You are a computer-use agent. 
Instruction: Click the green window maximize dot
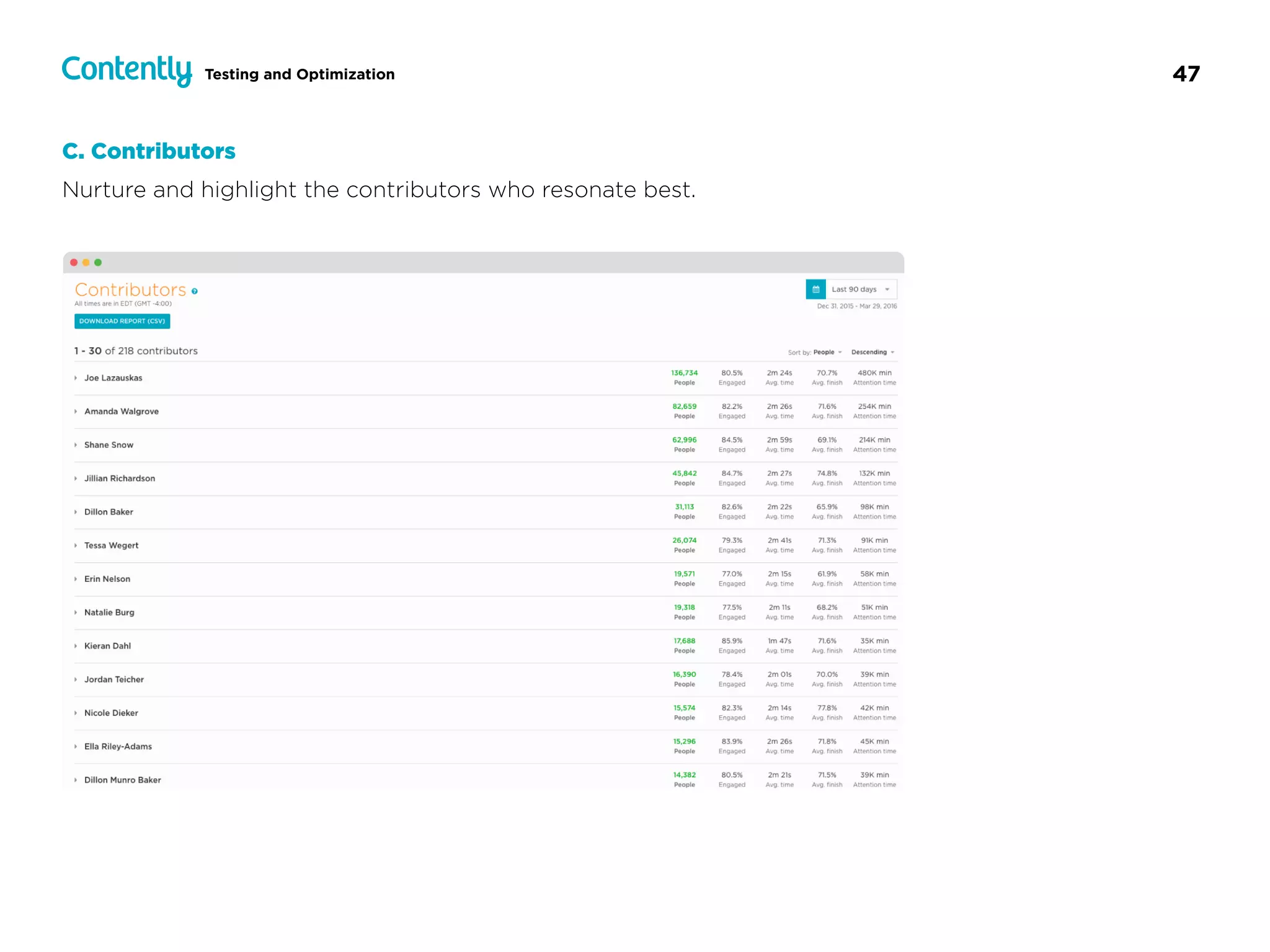pyautogui.click(x=98, y=263)
